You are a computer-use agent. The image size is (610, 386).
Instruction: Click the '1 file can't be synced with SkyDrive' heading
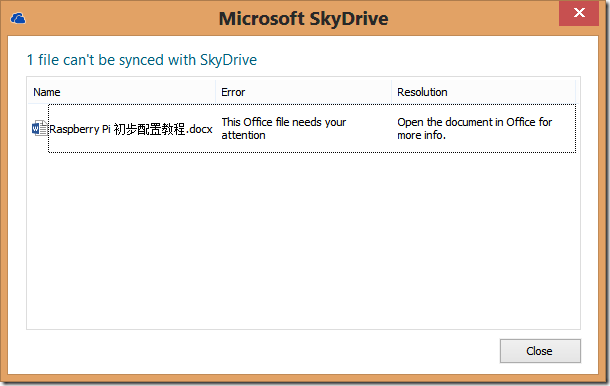(x=142, y=60)
